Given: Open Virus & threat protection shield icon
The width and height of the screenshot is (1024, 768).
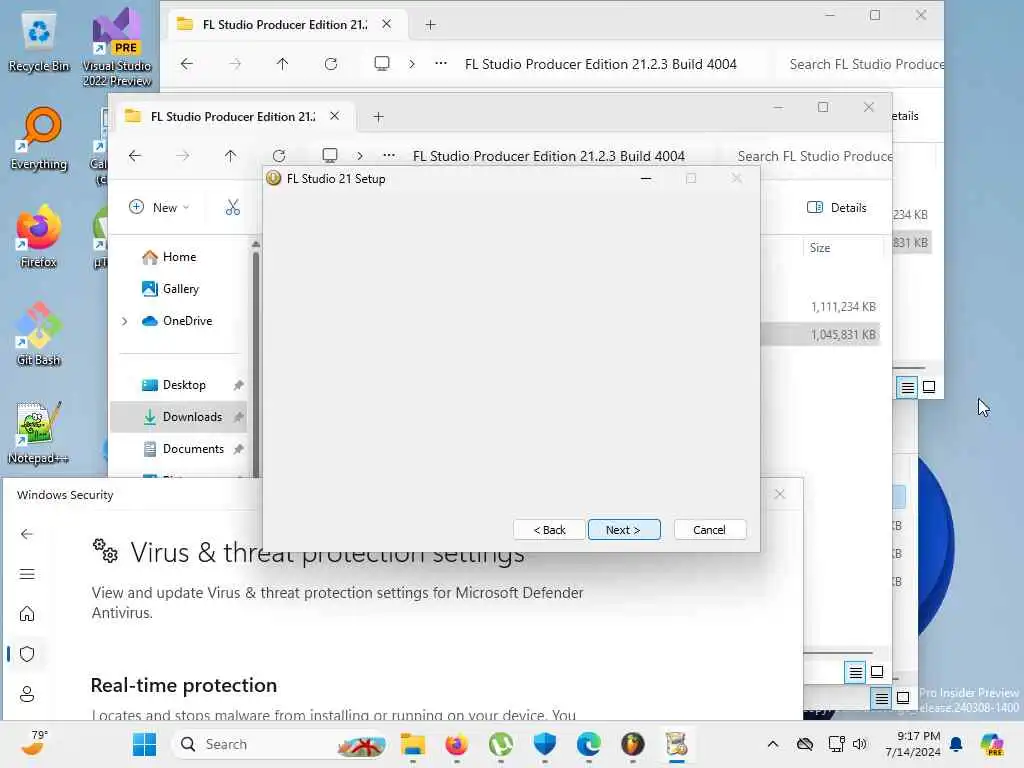Looking at the screenshot, I should (x=27, y=654).
